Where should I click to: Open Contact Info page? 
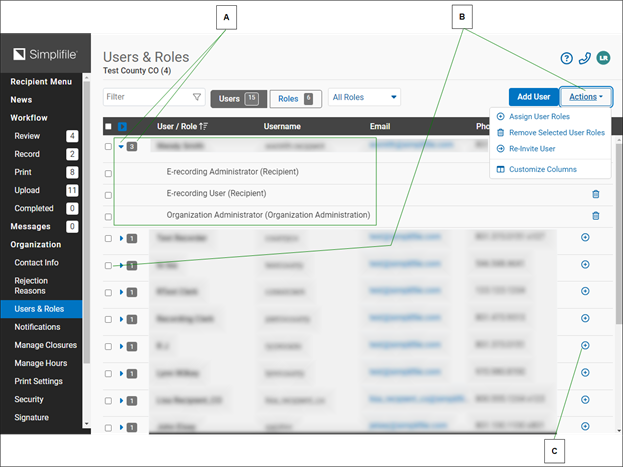coord(37,263)
